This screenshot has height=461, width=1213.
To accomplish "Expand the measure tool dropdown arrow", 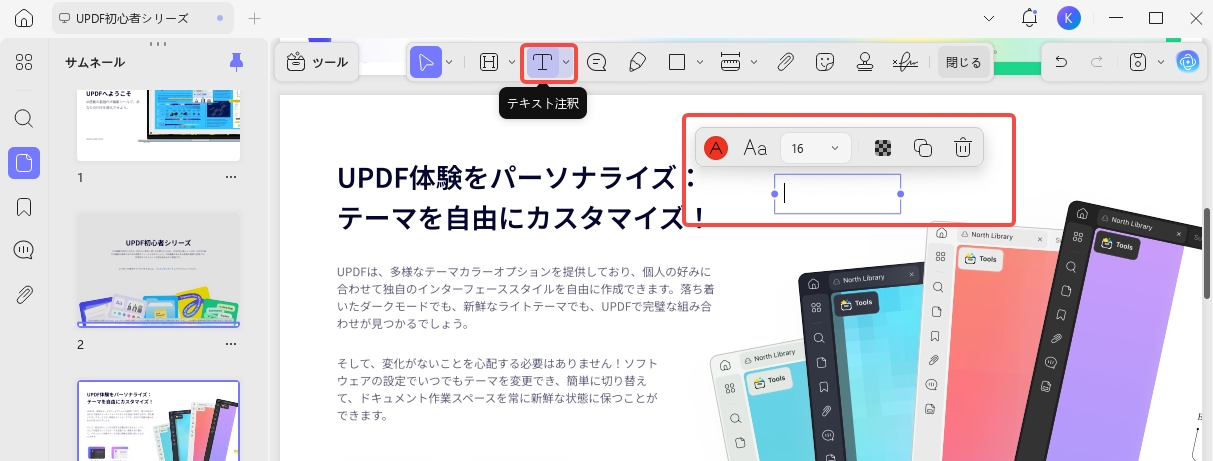I will 753,62.
